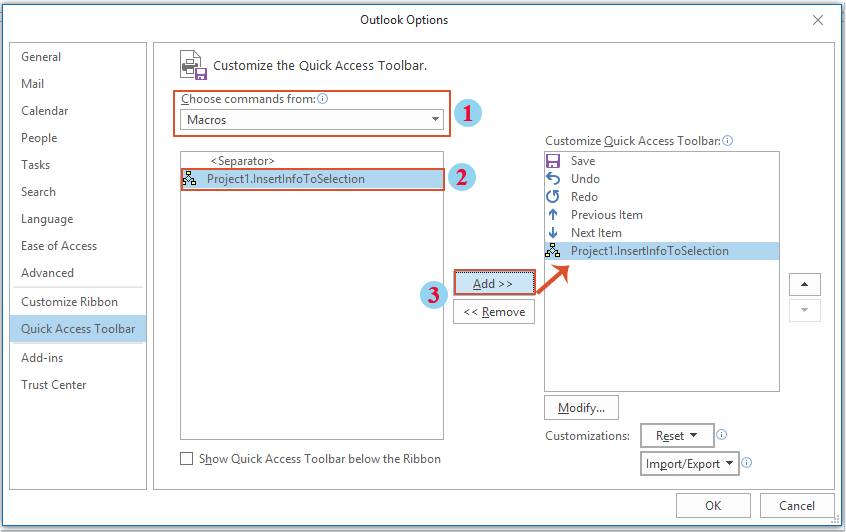This screenshot has width=846, height=532.
Task: Move selected command down with arrow button
Action: click(x=804, y=310)
